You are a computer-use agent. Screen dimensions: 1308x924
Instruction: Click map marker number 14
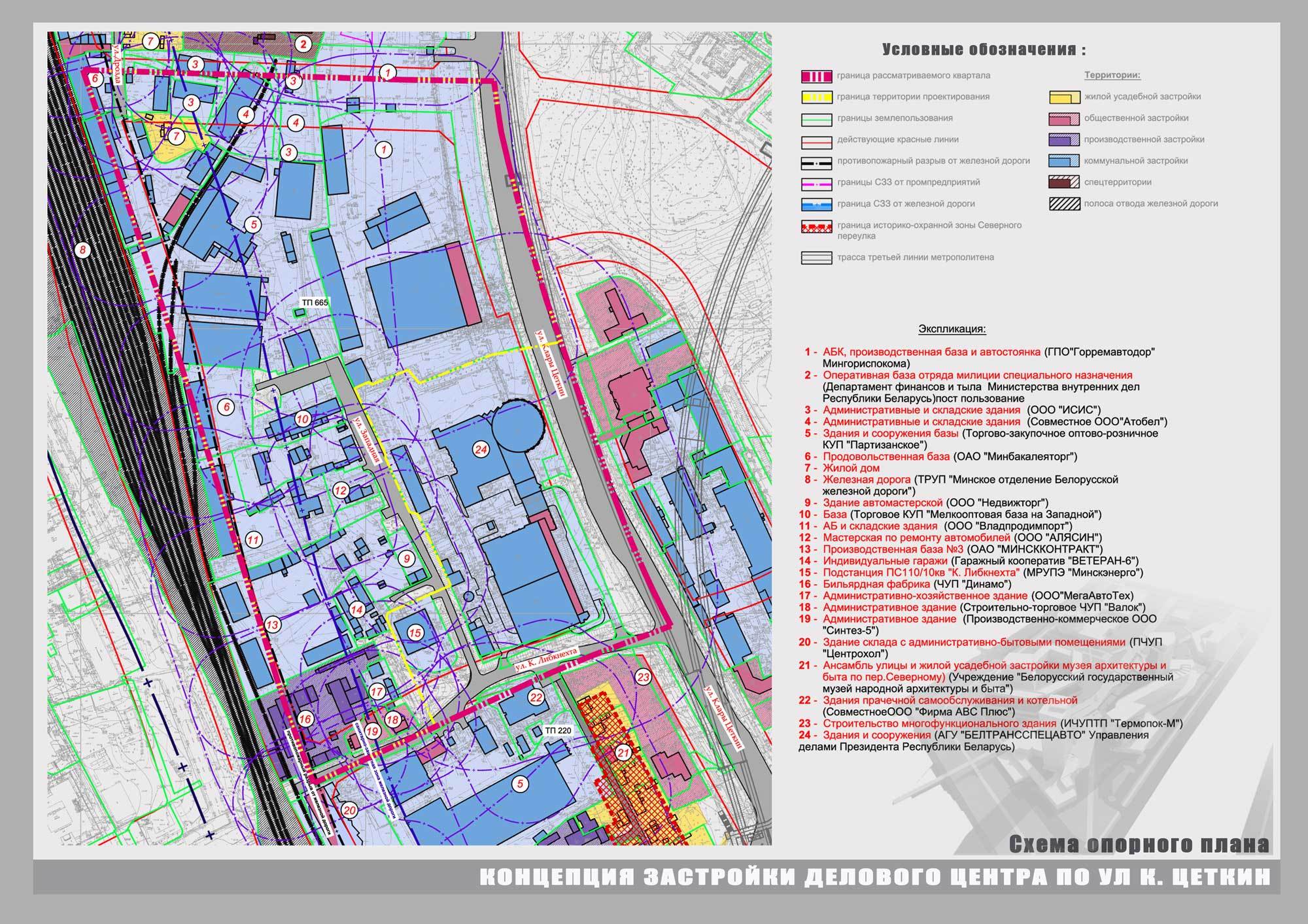tap(356, 609)
